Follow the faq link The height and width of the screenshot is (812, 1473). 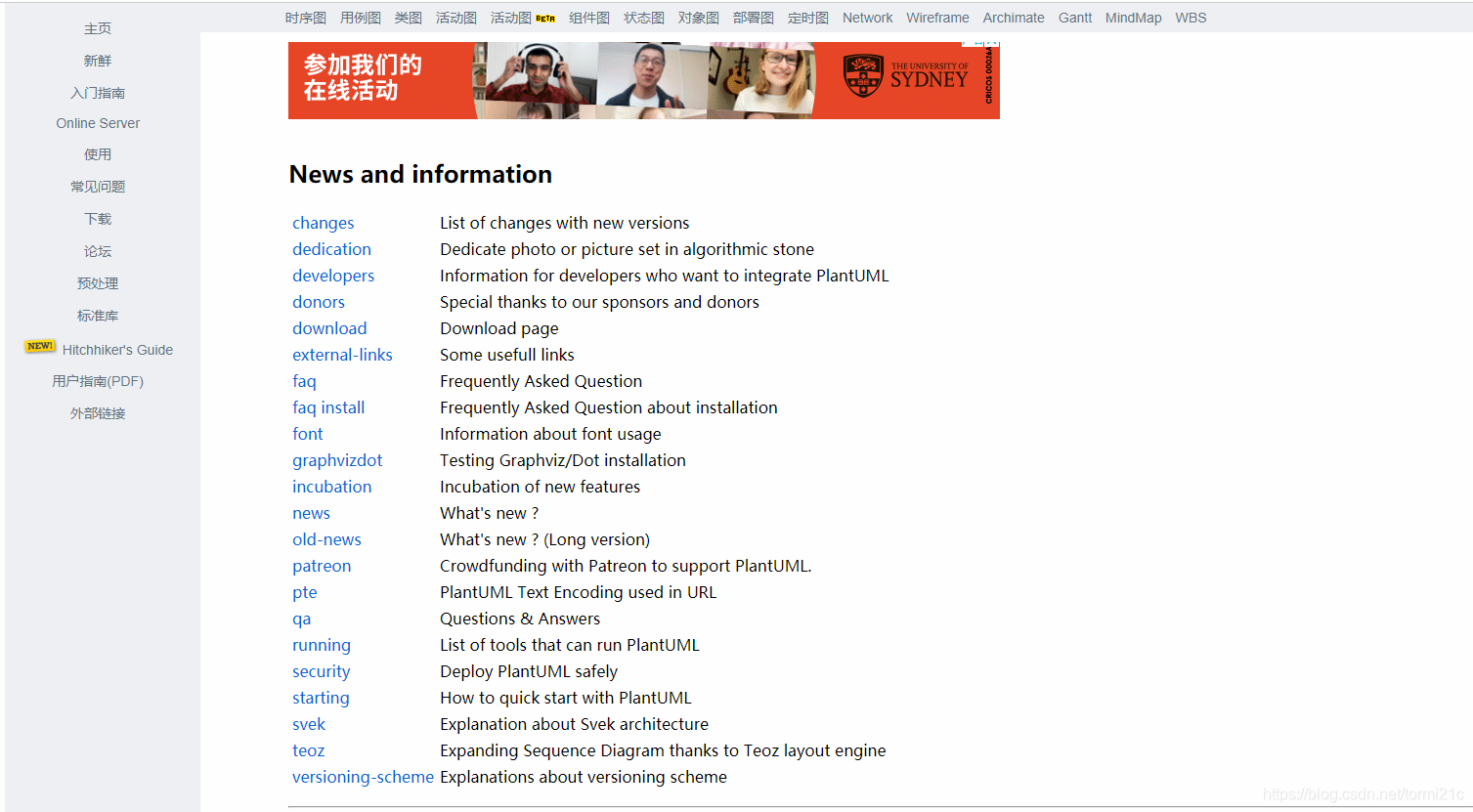(x=304, y=381)
